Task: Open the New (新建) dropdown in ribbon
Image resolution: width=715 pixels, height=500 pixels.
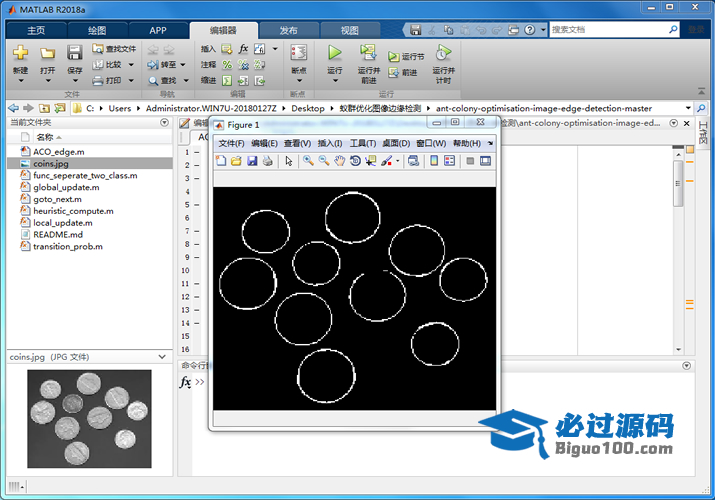Action: 20,71
